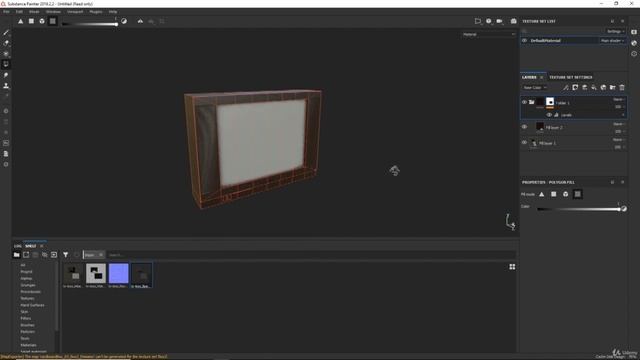The image size is (640, 360).
Task: Open the display settings icon on right dock
Action: click(x=634, y=32)
